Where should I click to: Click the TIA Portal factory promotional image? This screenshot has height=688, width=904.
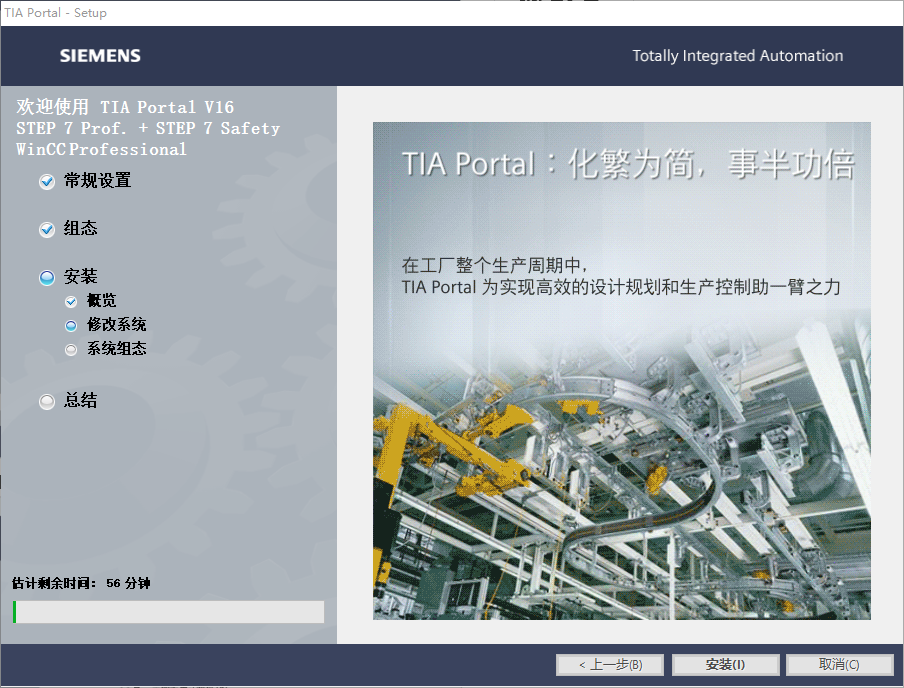pyautogui.click(x=622, y=371)
